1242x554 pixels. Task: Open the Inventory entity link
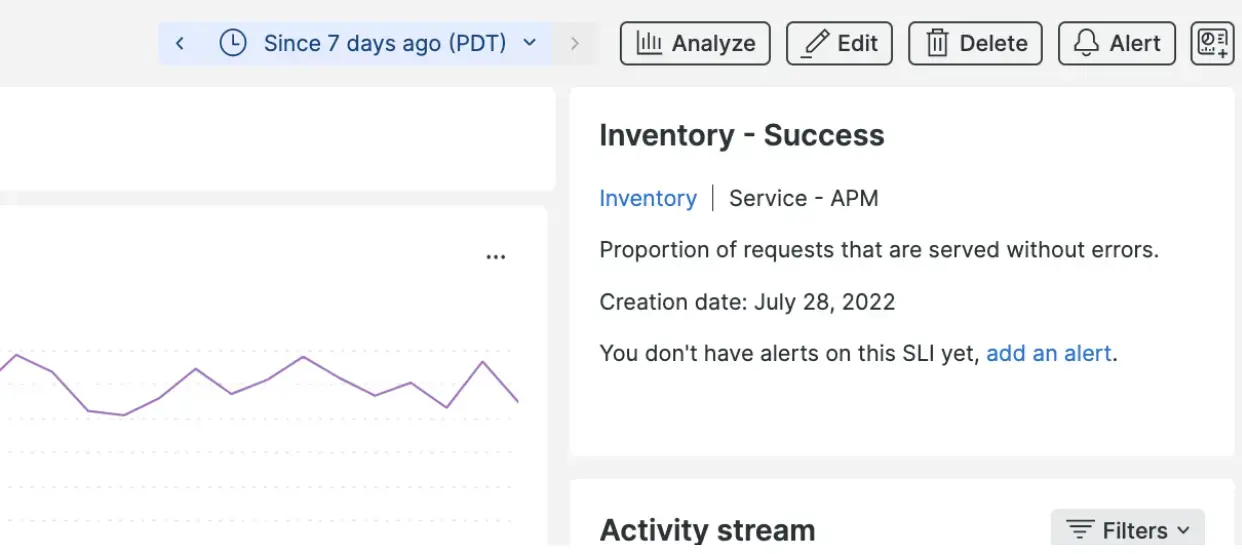[x=647, y=198]
